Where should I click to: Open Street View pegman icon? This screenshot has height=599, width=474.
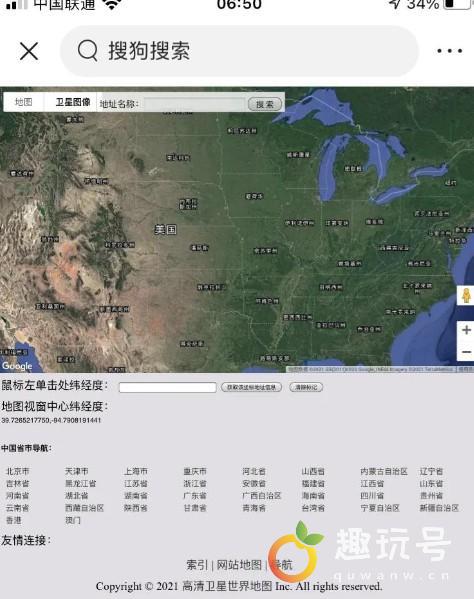click(x=466, y=295)
